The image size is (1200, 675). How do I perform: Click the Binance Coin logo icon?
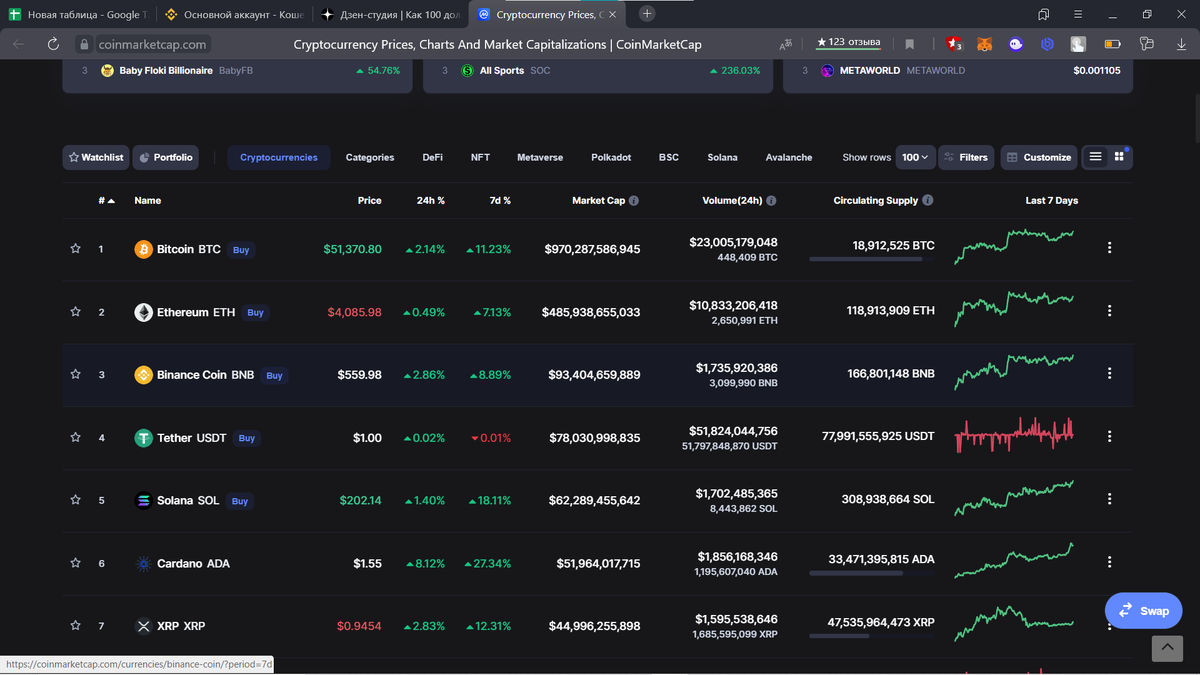(144, 375)
